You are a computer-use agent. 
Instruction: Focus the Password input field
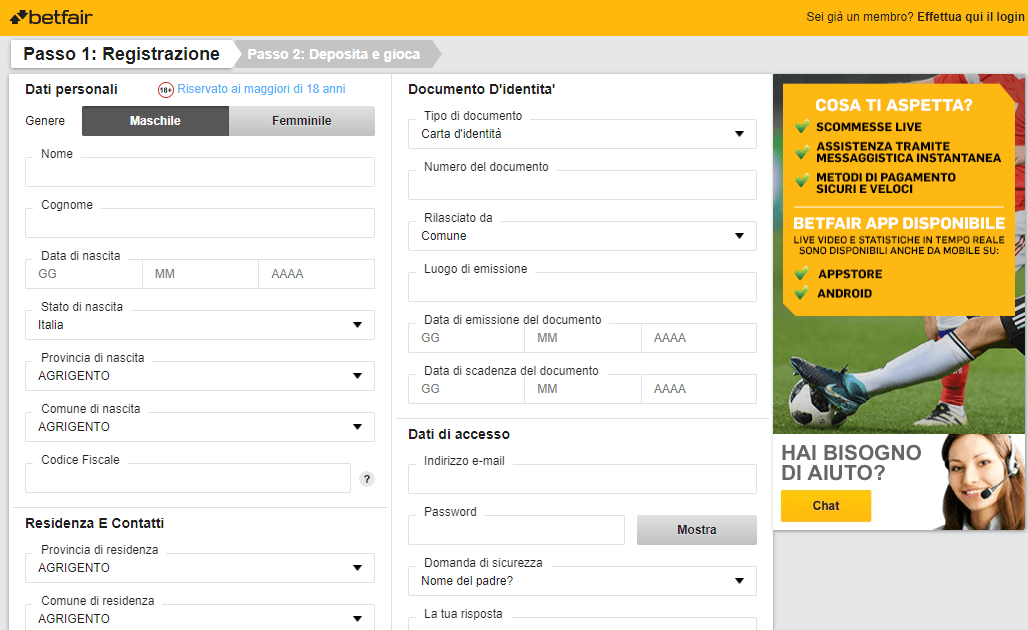click(516, 530)
